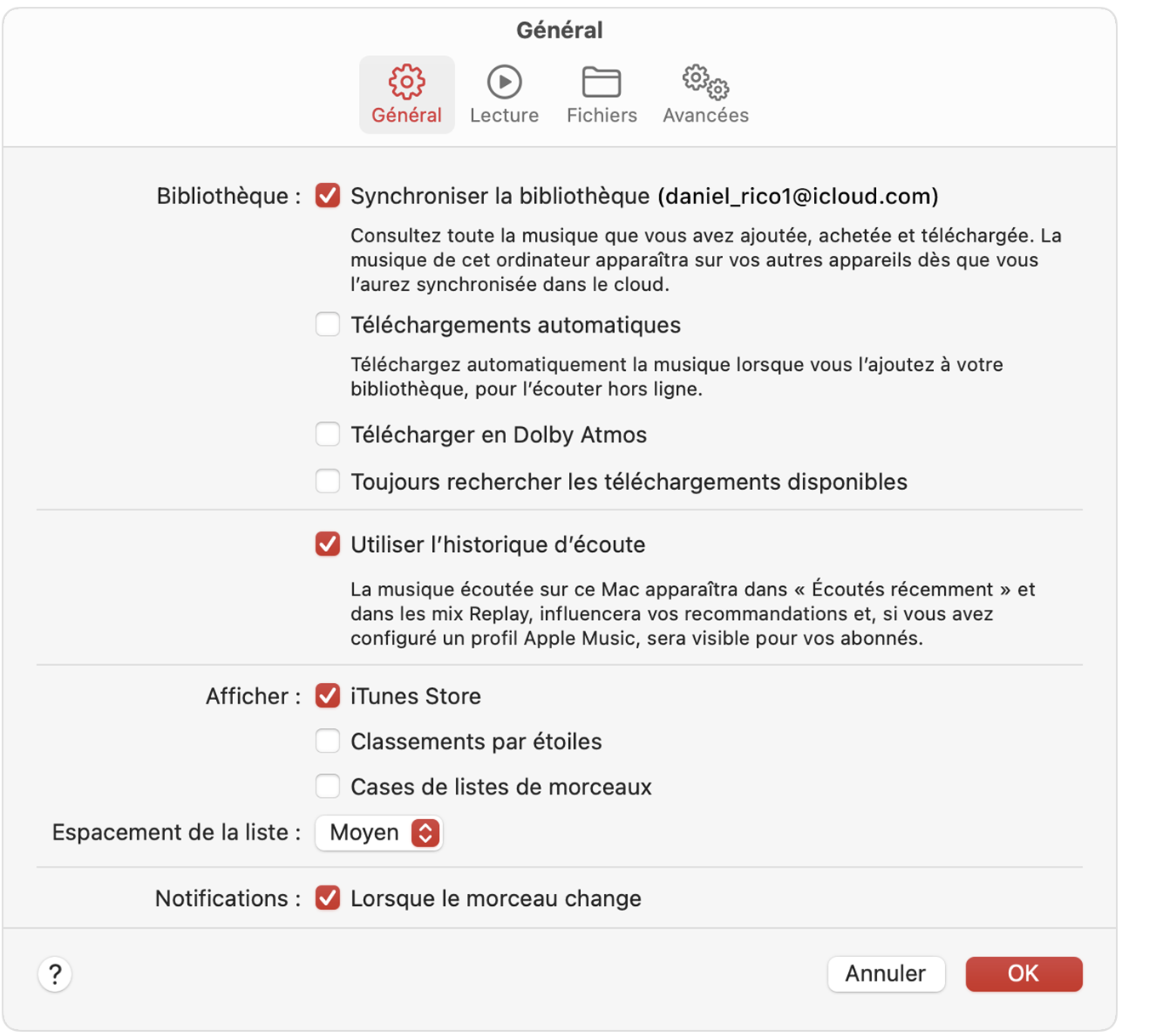Enable Classements par étoiles
The width and height of the screenshot is (1167, 1036).
coord(327,742)
